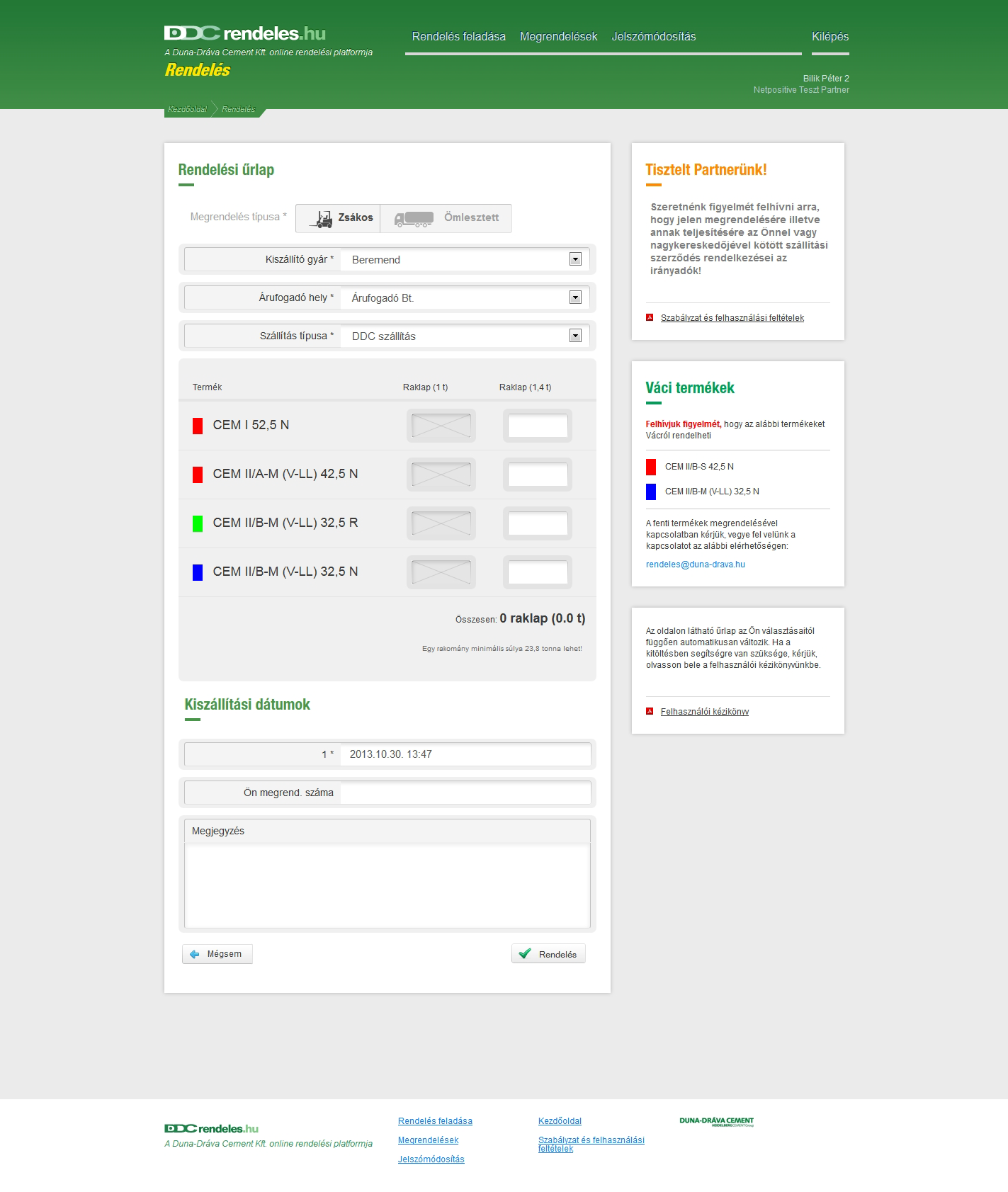
Task: Open Szabályzat és felhasználási feltételek sidebar link
Action: [732, 318]
